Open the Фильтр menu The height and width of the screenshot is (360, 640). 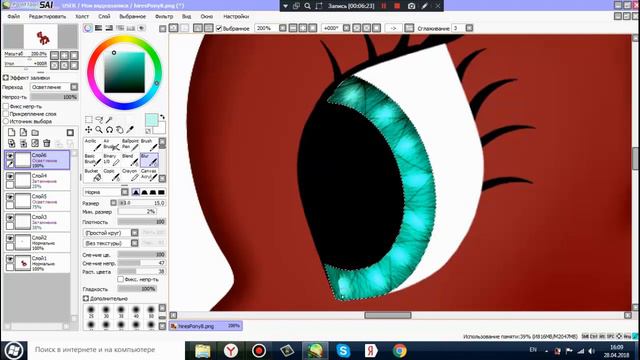(x=164, y=16)
